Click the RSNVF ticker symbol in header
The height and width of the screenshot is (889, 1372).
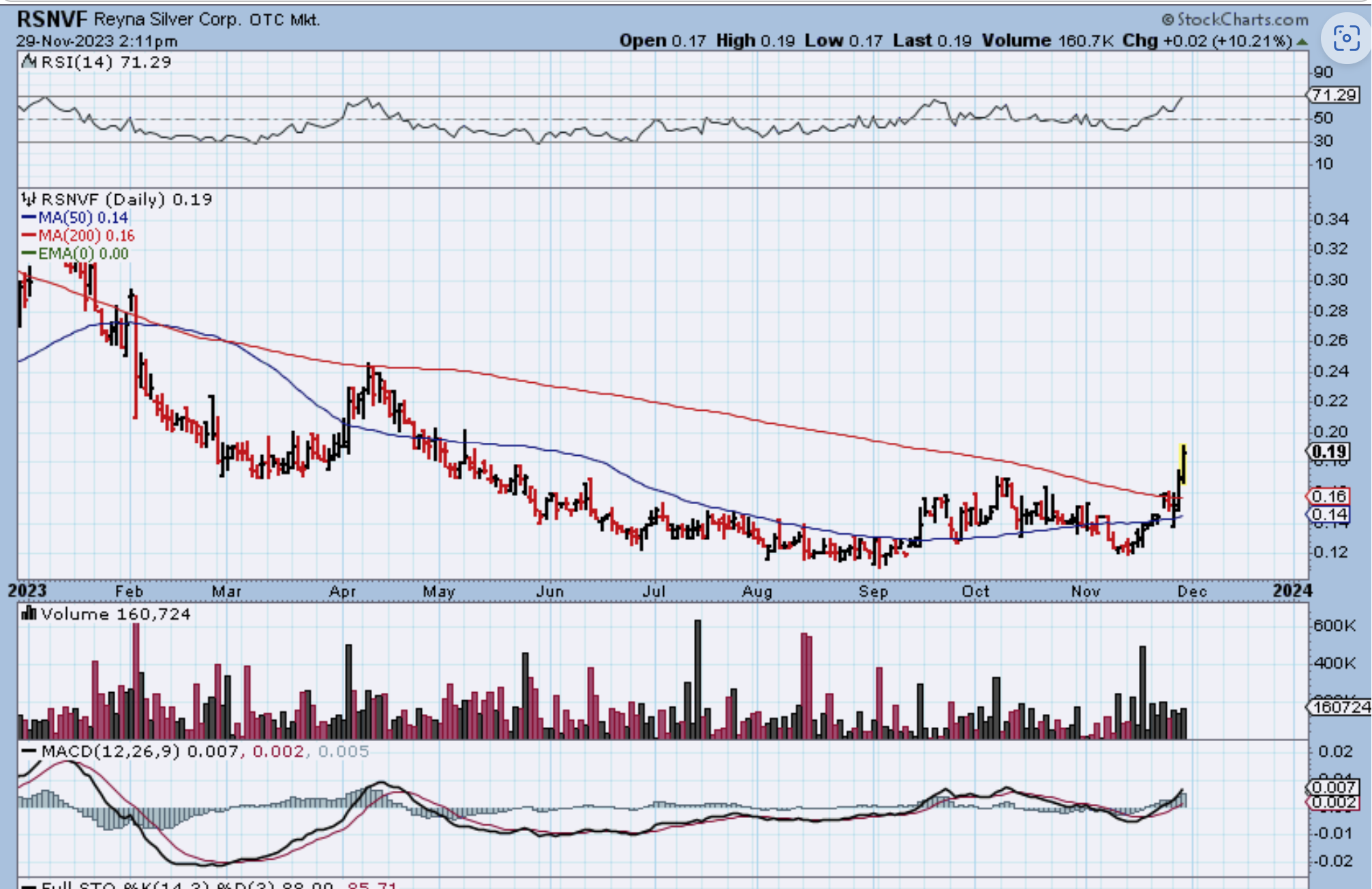52,19
